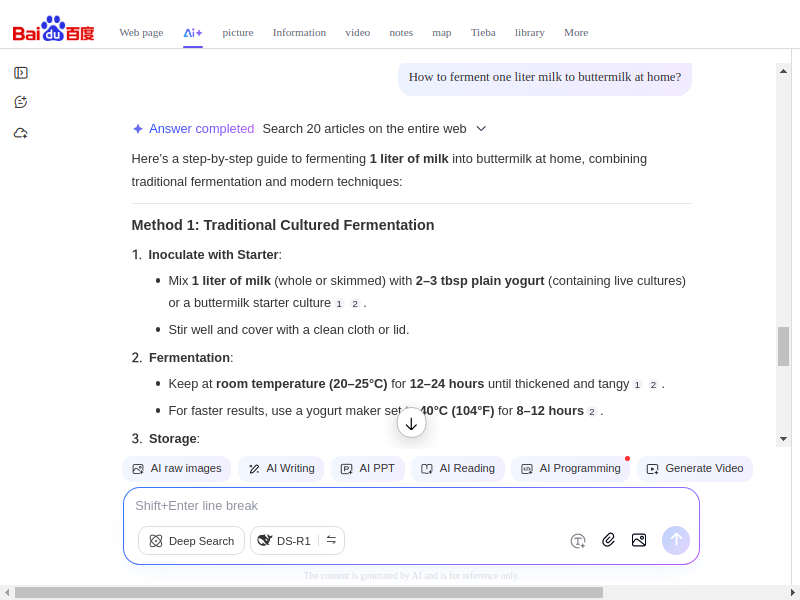Focus the Shift+Enter line break input
This screenshot has width=800, height=600.
pos(410,506)
